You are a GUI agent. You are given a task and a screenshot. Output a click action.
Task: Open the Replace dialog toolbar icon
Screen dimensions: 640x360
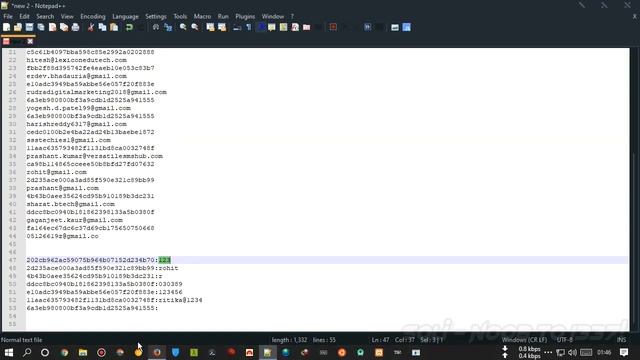pyautogui.click(x=168, y=27)
